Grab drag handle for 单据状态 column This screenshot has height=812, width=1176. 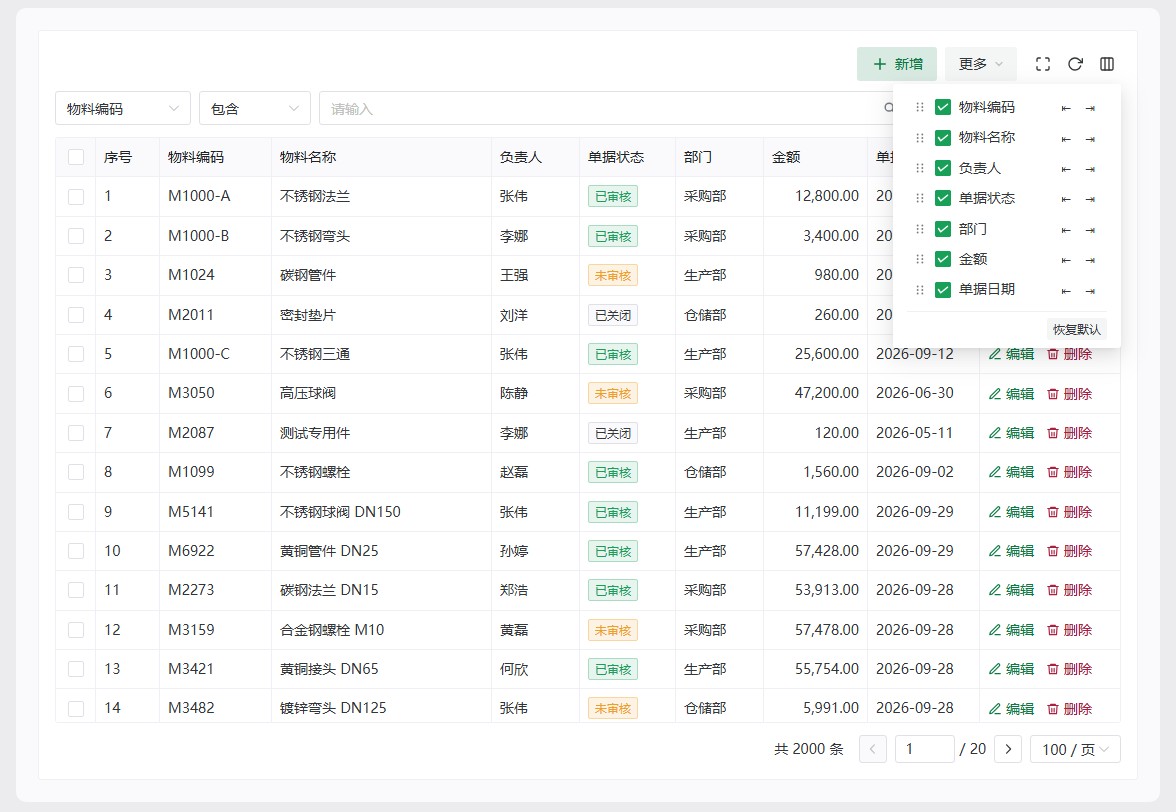tap(920, 198)
